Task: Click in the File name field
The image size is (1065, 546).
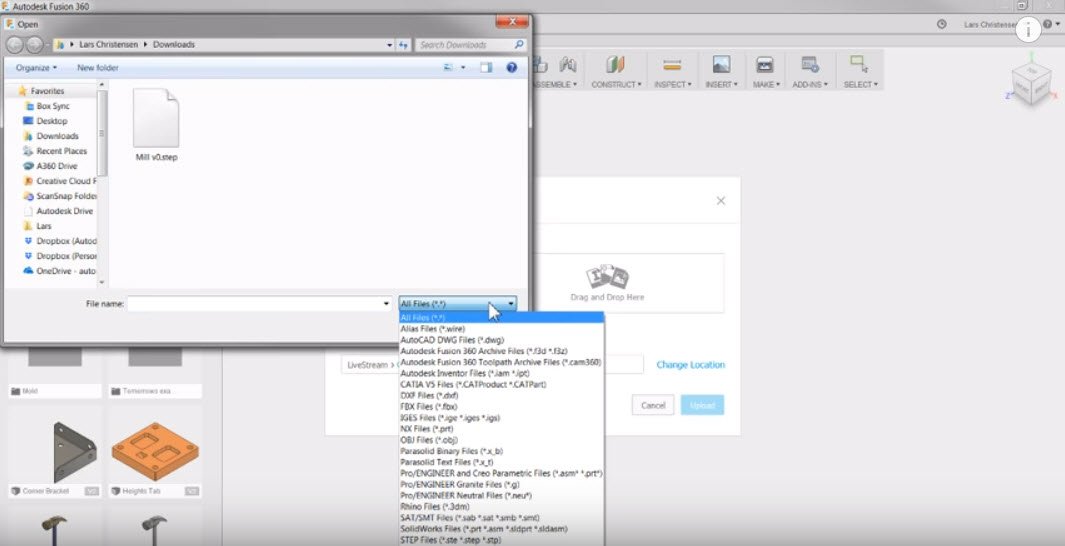Action: (x=259, y=304)
